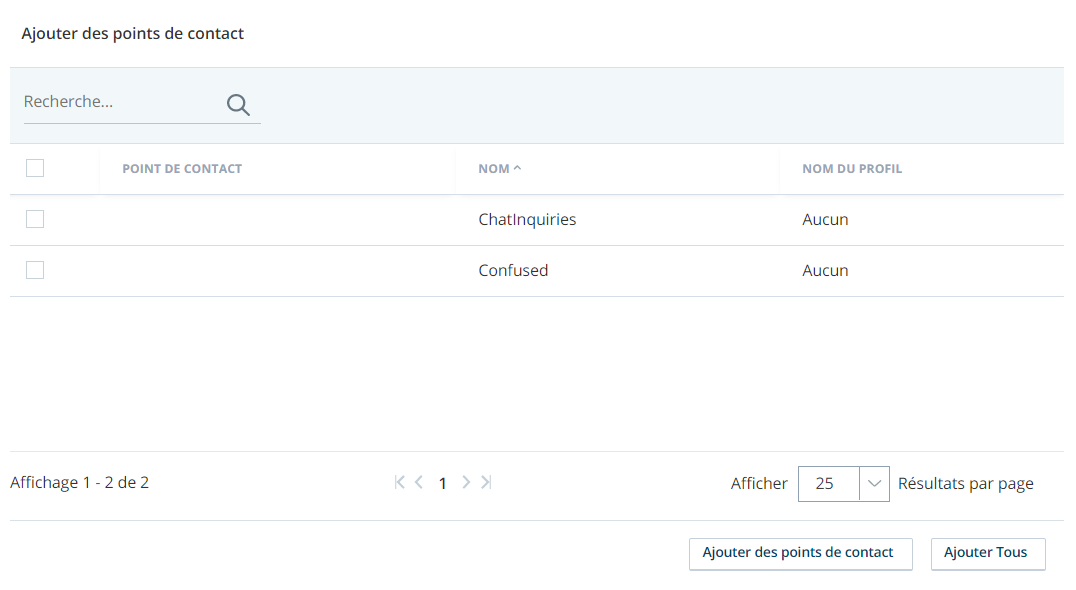The height and width of the screenshot is (590, 1076).
Task: Open the results per page dropdown arrow
Action: [874, 484]
